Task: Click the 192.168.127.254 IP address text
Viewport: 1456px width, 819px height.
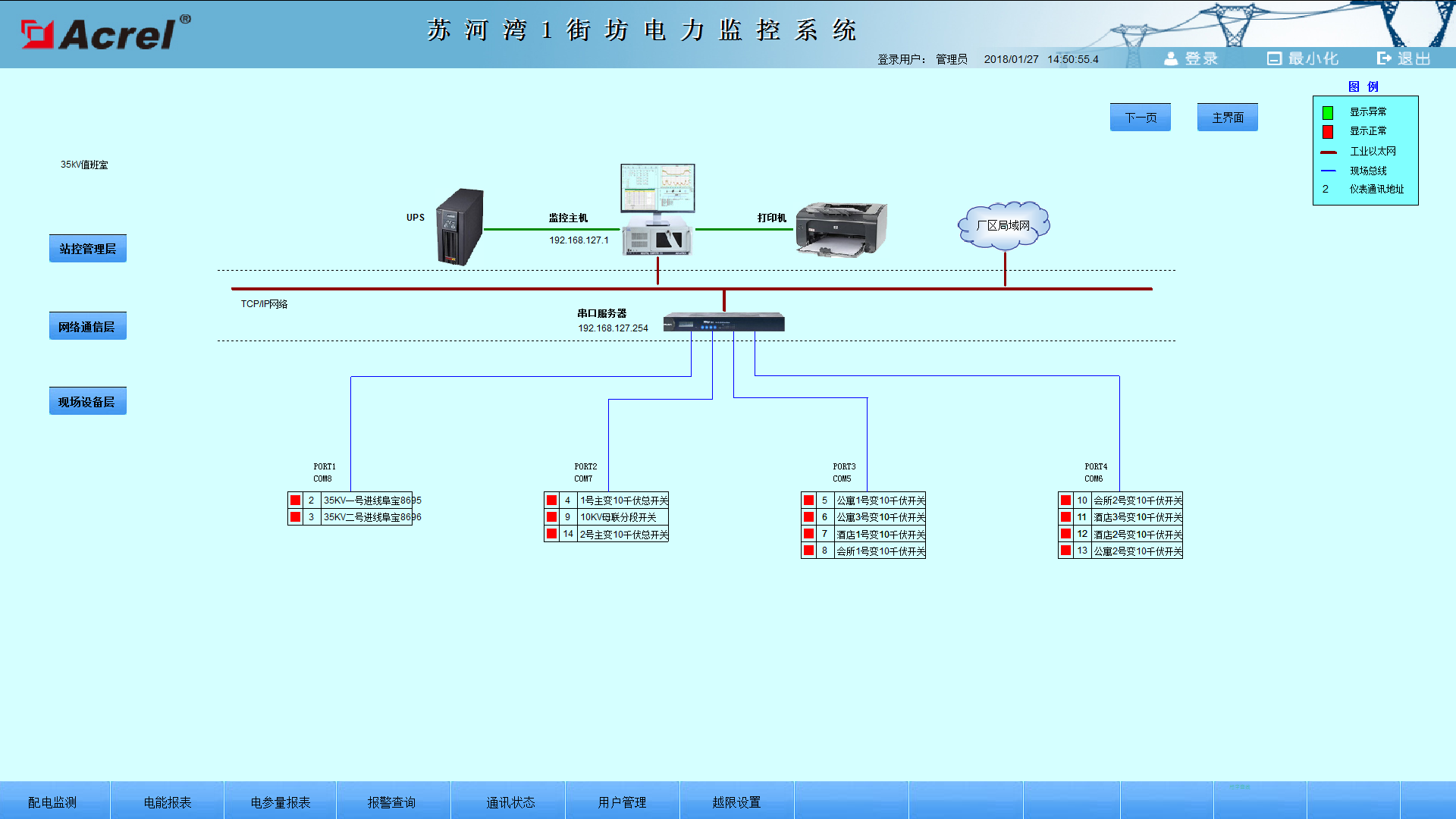Action: point(613,328)
